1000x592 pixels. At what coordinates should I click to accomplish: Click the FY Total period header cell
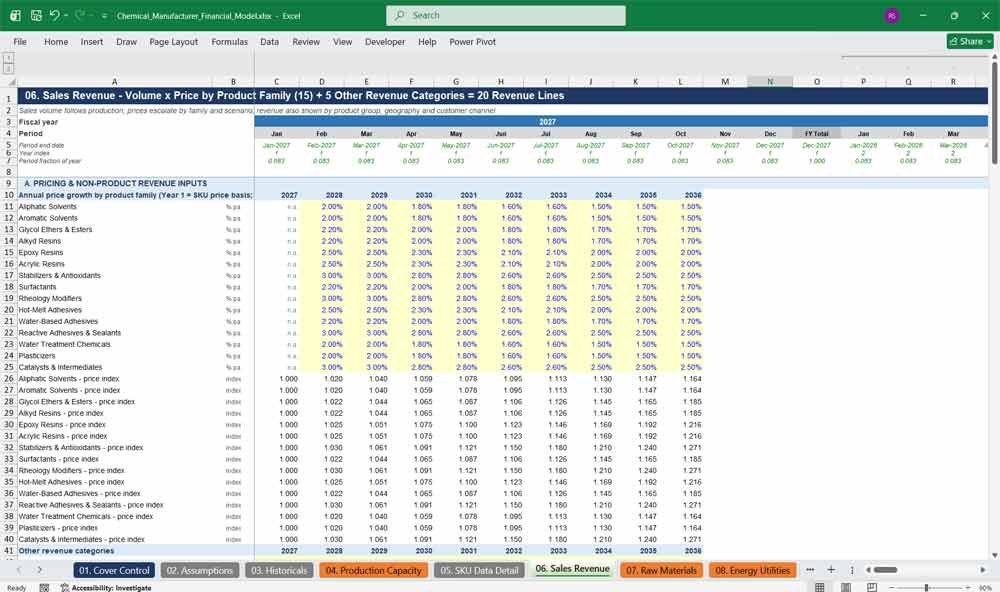[816, 133]
